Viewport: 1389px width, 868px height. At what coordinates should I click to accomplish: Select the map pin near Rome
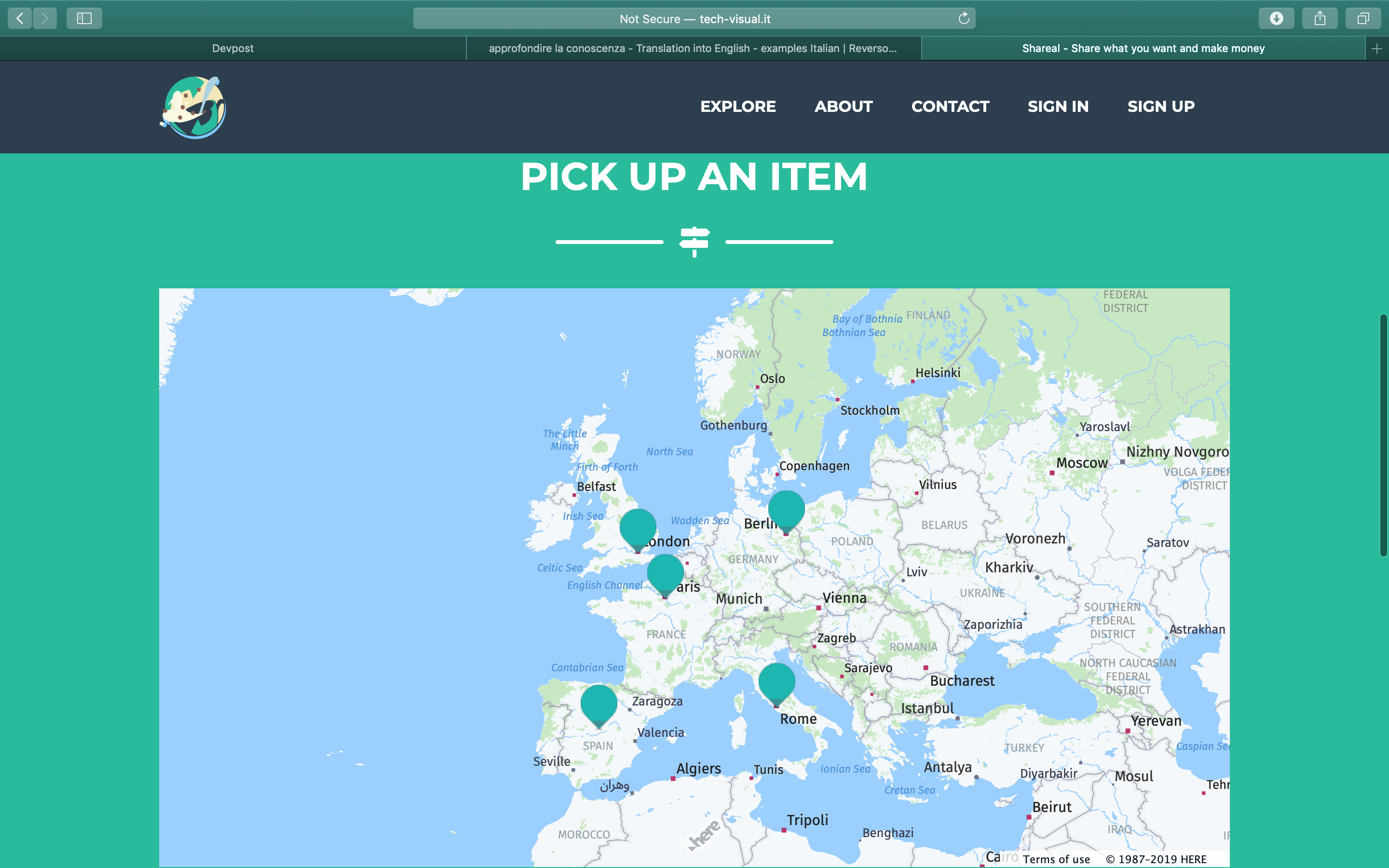pos(776,682)
